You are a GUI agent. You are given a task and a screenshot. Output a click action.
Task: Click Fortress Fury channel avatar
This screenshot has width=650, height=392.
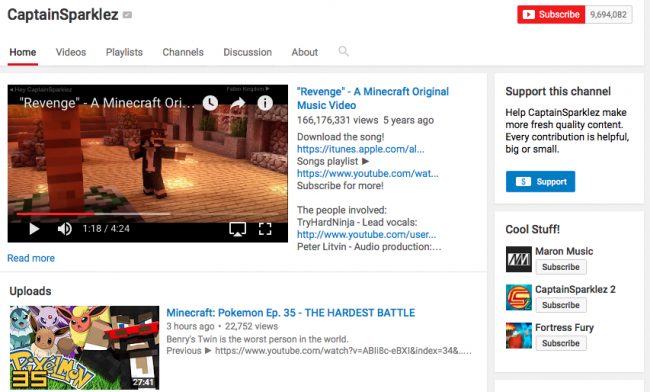[519, 336]
